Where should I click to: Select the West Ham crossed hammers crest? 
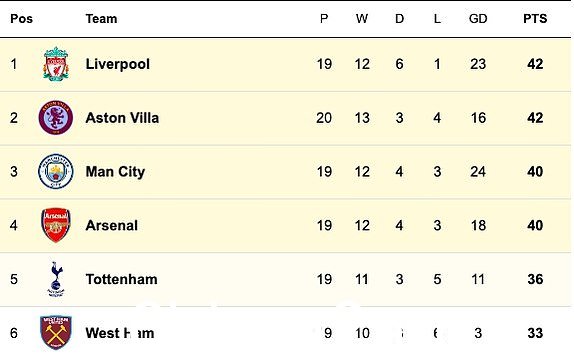[x=56, y=333]
